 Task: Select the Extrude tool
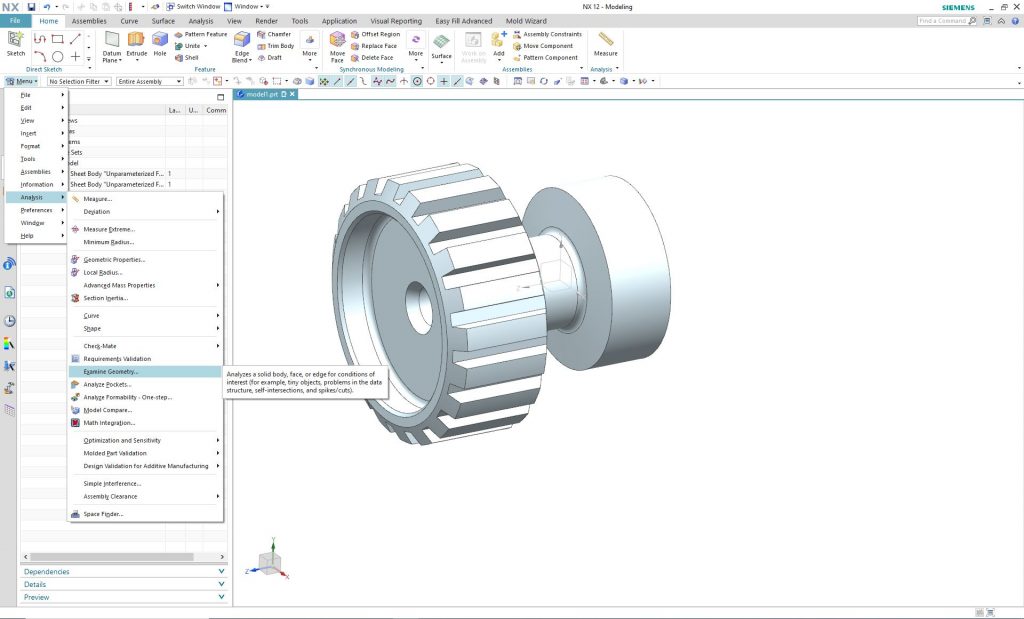(x=136, y=42)
